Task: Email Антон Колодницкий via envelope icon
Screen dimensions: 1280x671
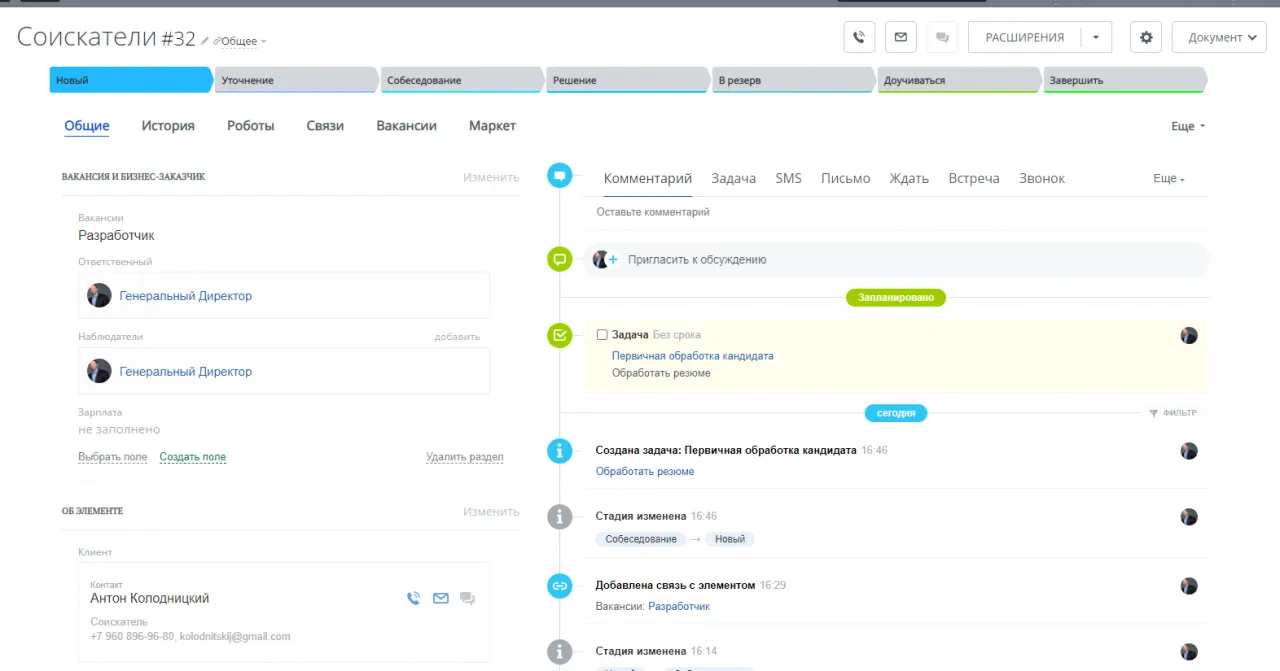Action: click(440, 598)
